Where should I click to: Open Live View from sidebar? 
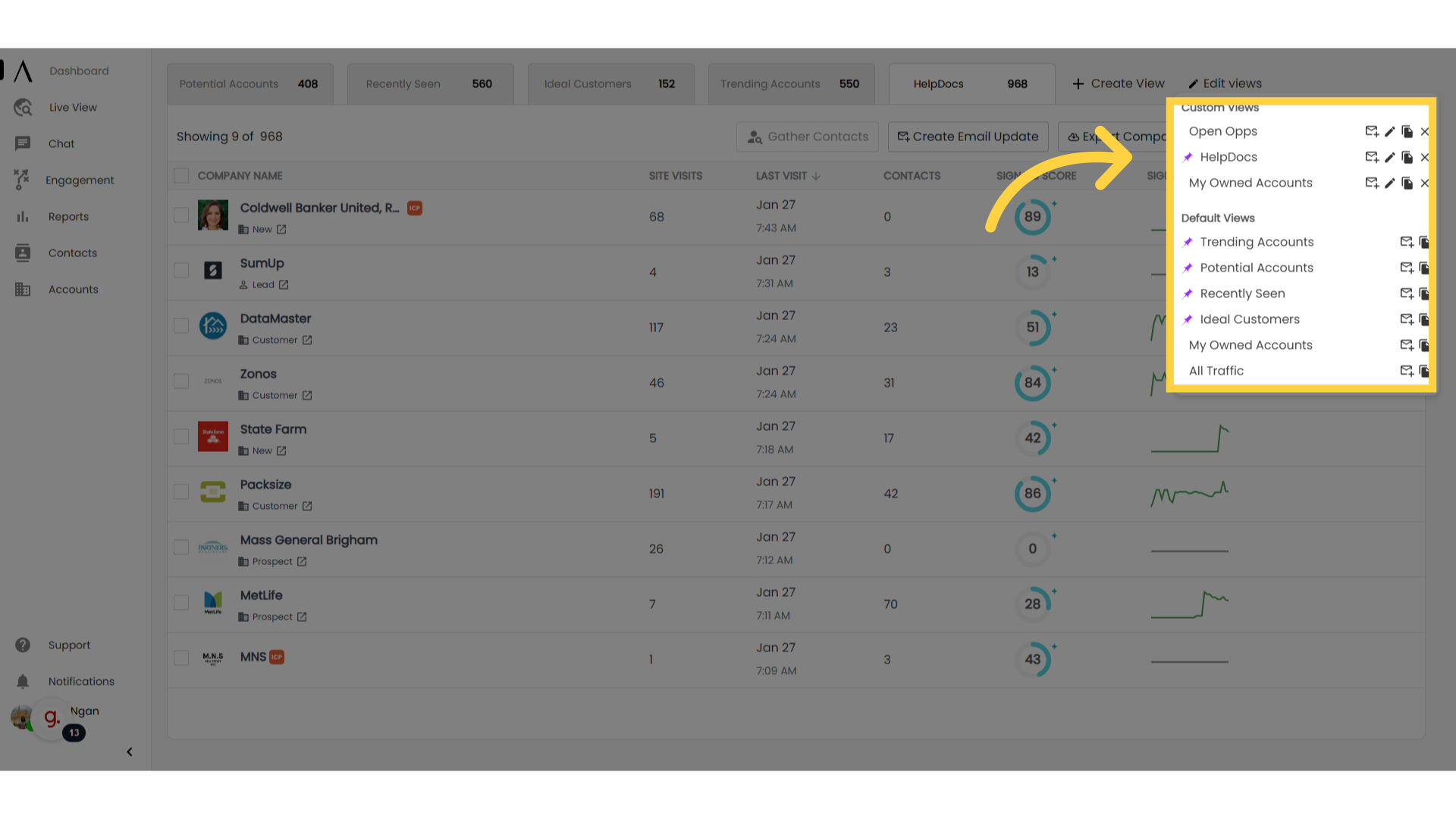[73, 108]
